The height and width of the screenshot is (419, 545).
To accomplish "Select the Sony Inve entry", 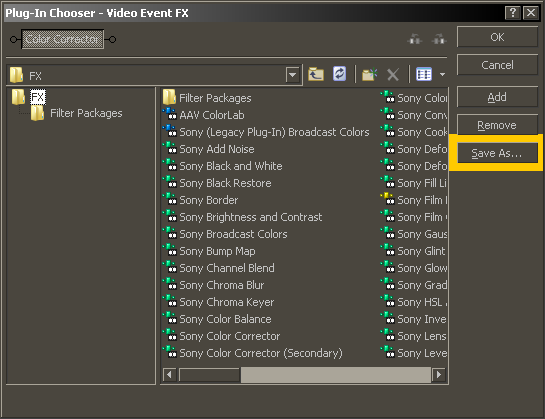I will 413,320.
